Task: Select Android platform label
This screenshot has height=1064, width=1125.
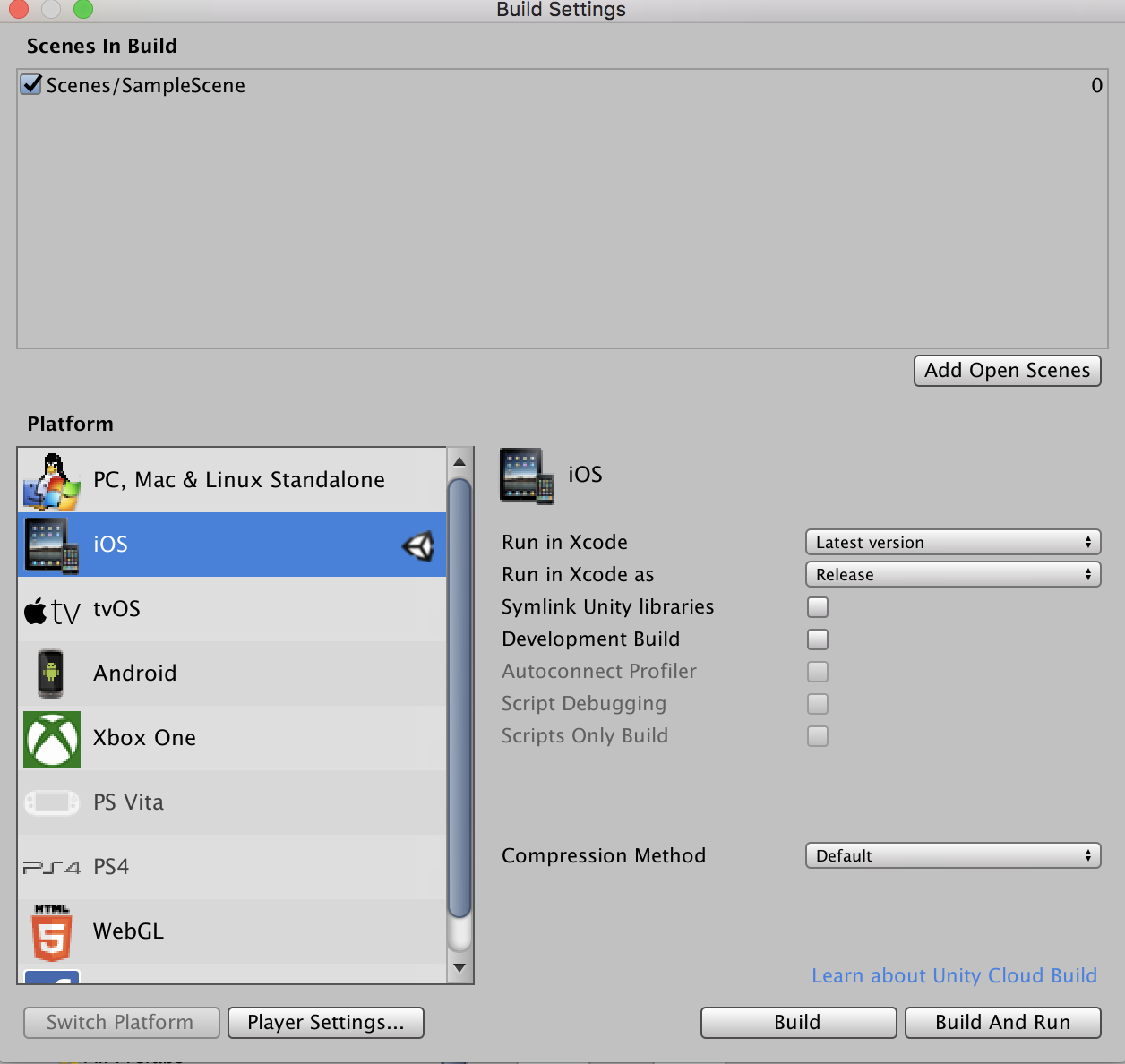Action: click(x=135, y=674)
